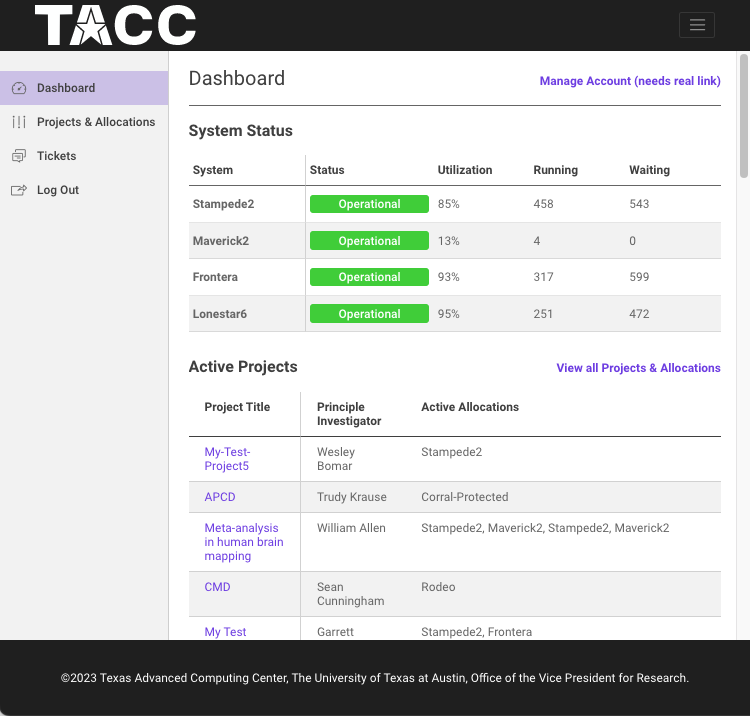Click investigator name Sean Cunningham
The width and height of the screenshot is (750, 716).
coord(351,594)
